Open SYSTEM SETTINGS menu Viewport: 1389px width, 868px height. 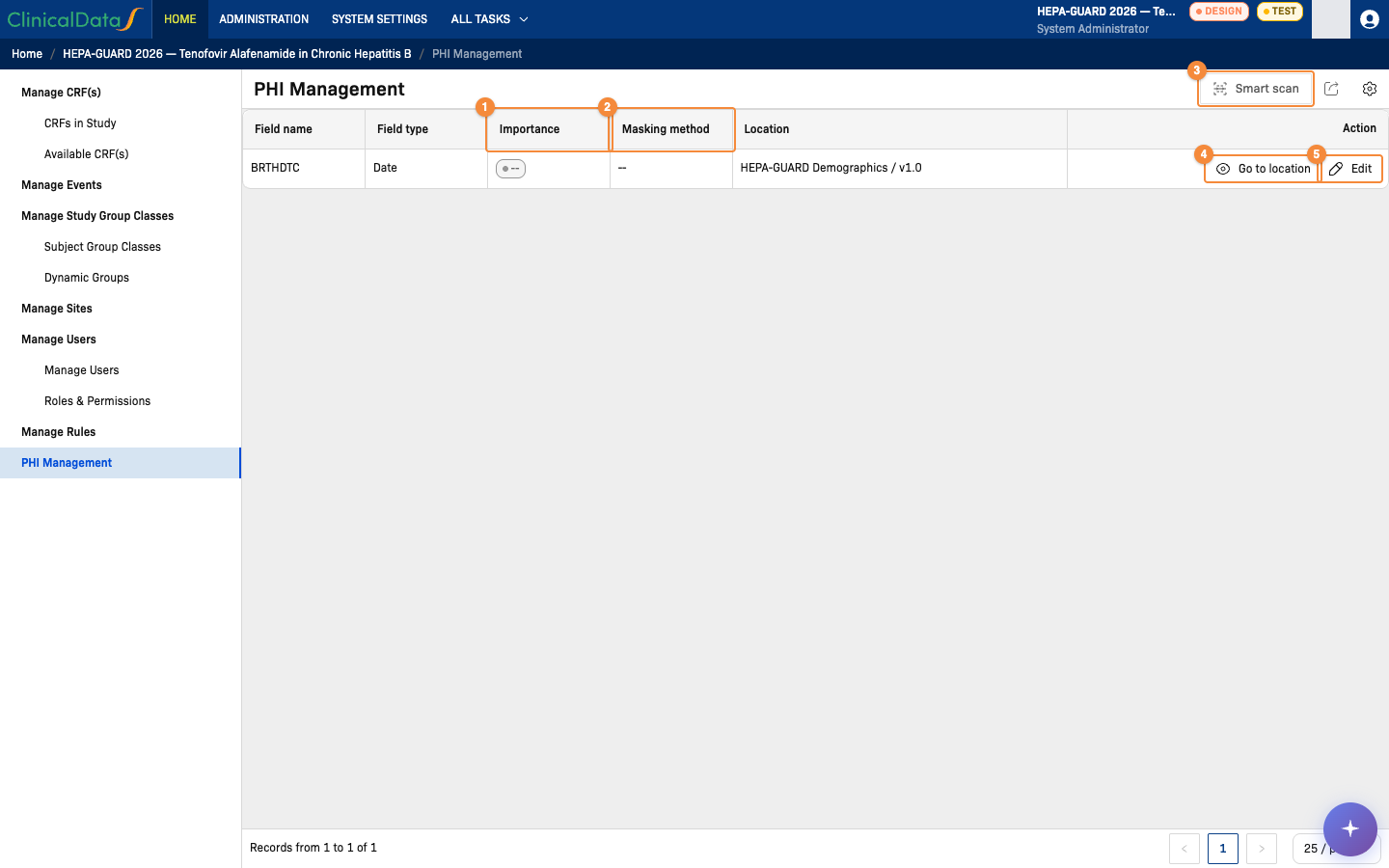pos(379,19)
